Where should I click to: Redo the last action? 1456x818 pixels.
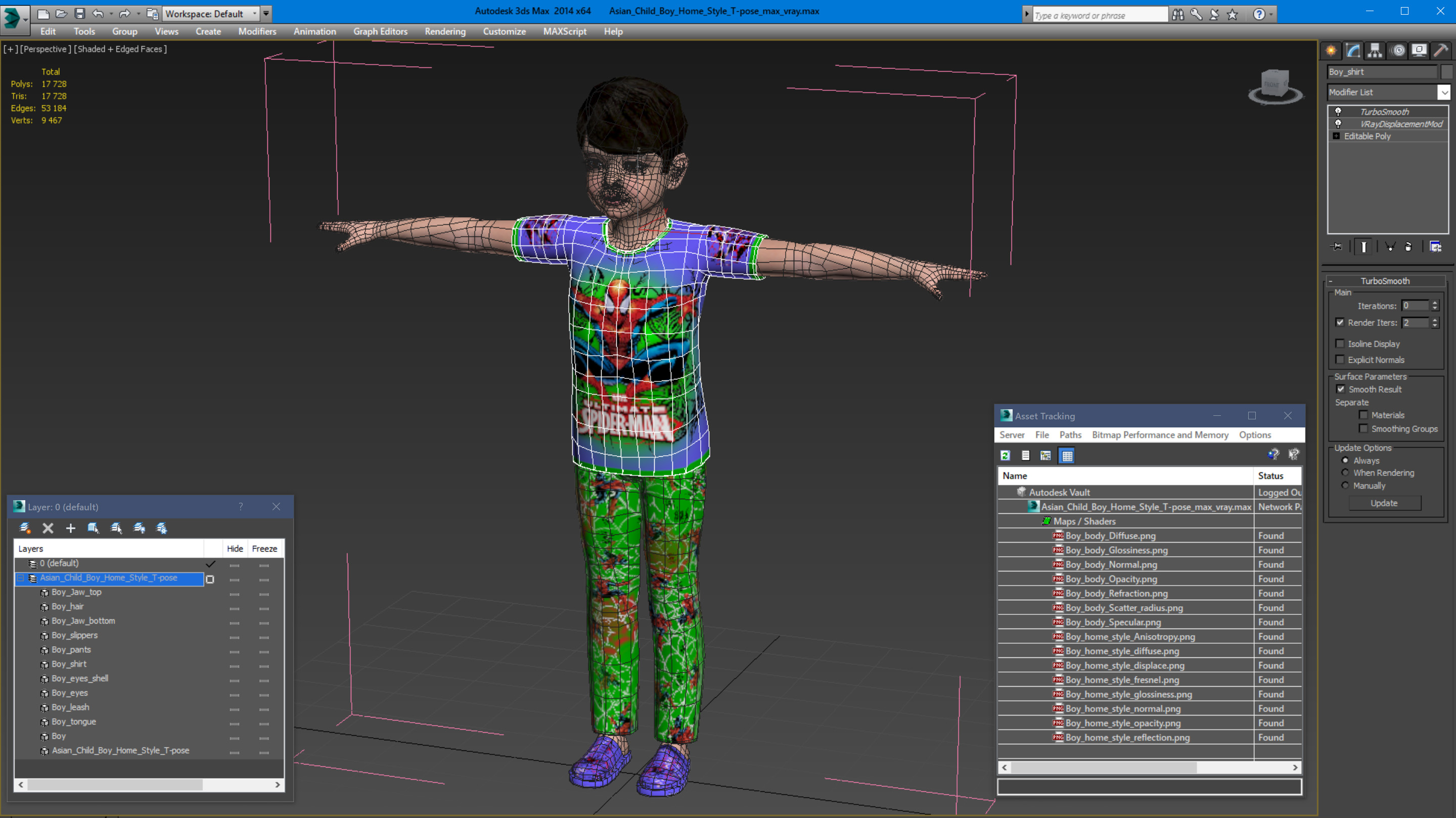coord(125,14)
